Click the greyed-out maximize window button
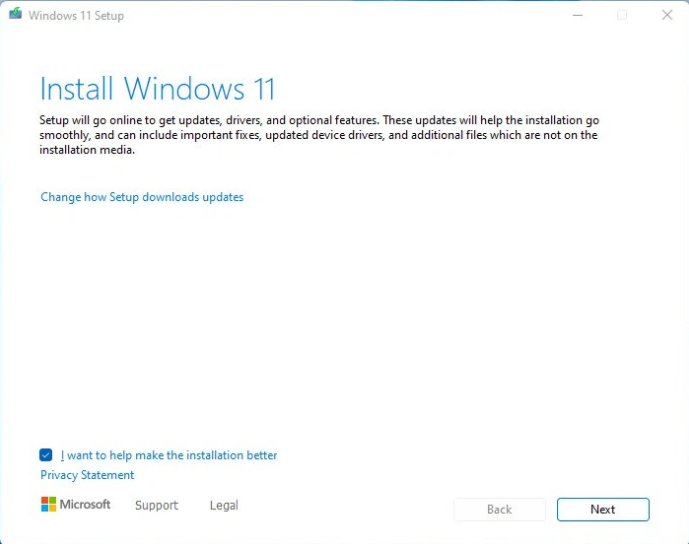 [622, 15]
